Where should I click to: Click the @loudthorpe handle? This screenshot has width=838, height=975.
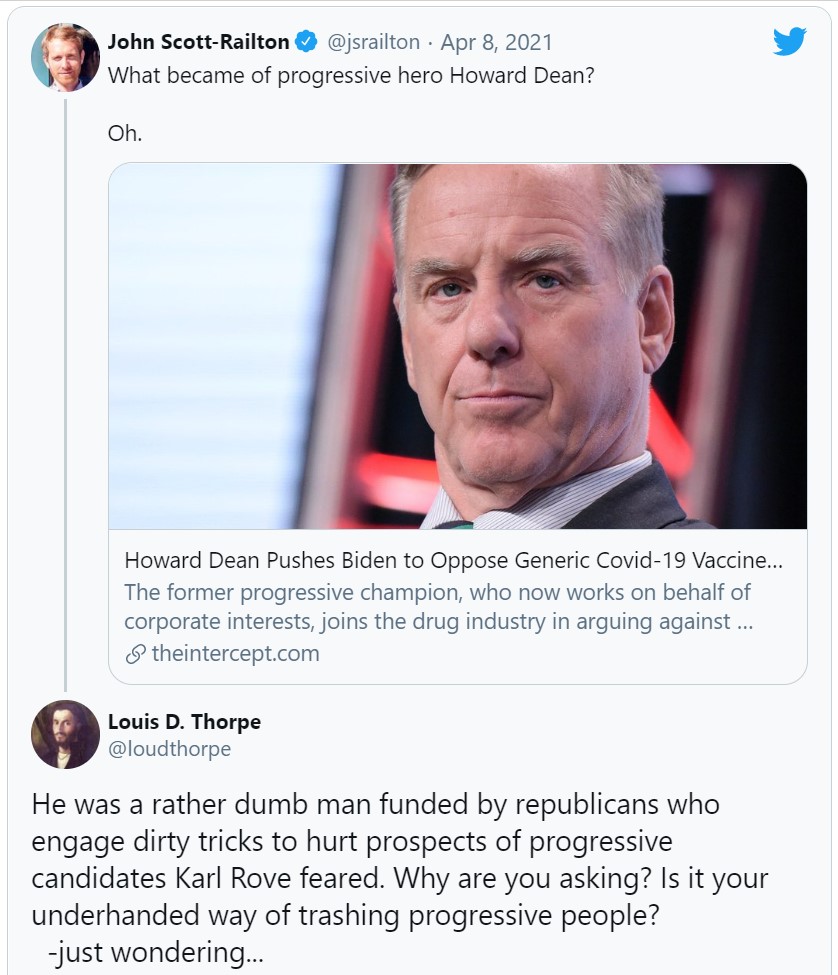coord(169,749)
